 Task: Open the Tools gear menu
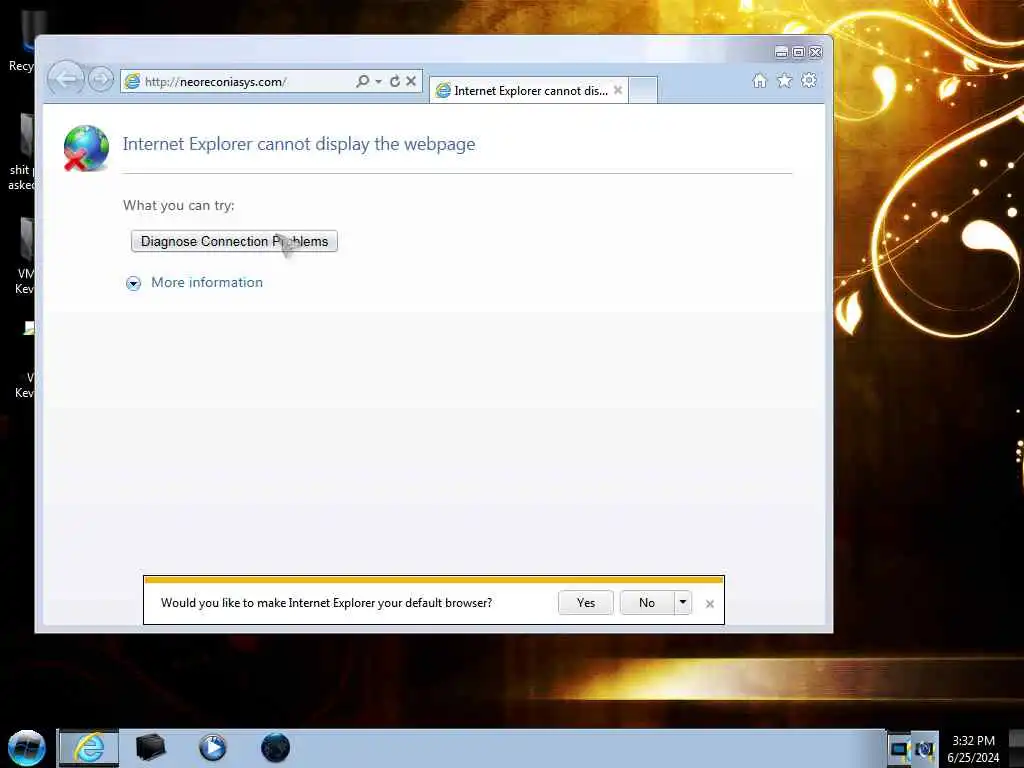point(809,80)
